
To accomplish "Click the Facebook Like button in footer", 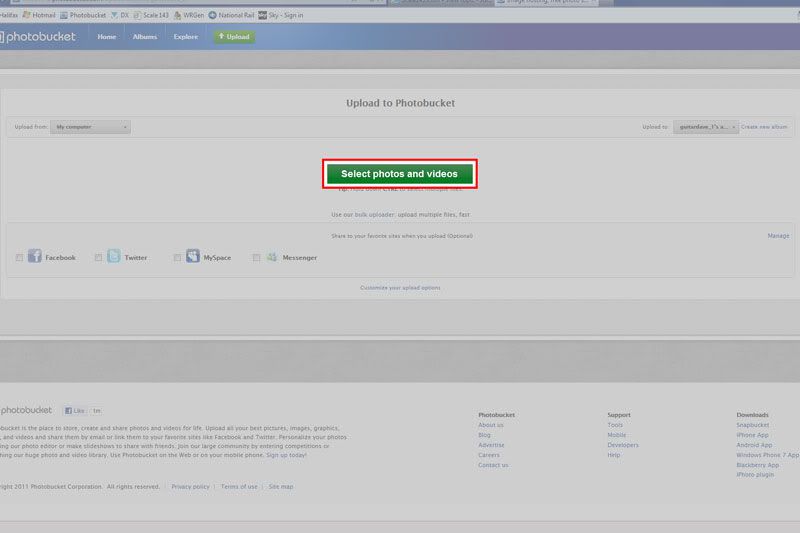I will pos(74,411).
